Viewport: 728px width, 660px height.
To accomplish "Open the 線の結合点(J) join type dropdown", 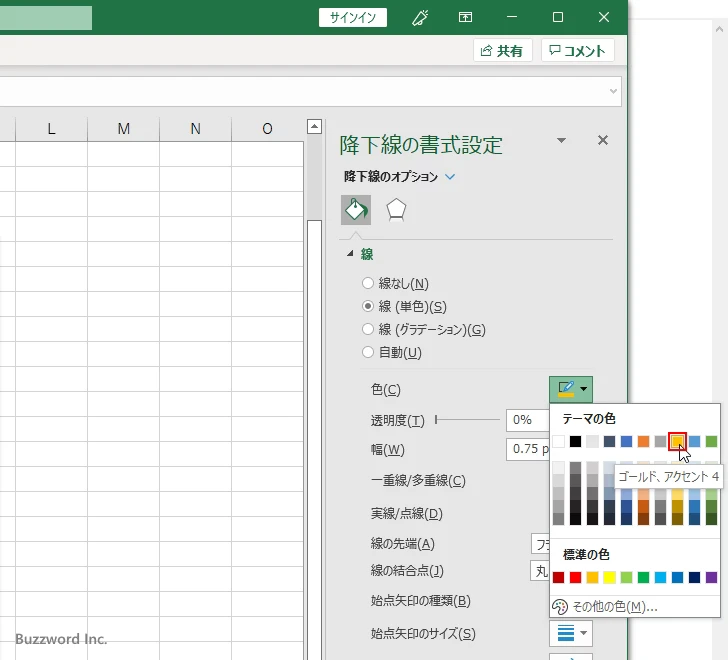I will click(540, 571).
